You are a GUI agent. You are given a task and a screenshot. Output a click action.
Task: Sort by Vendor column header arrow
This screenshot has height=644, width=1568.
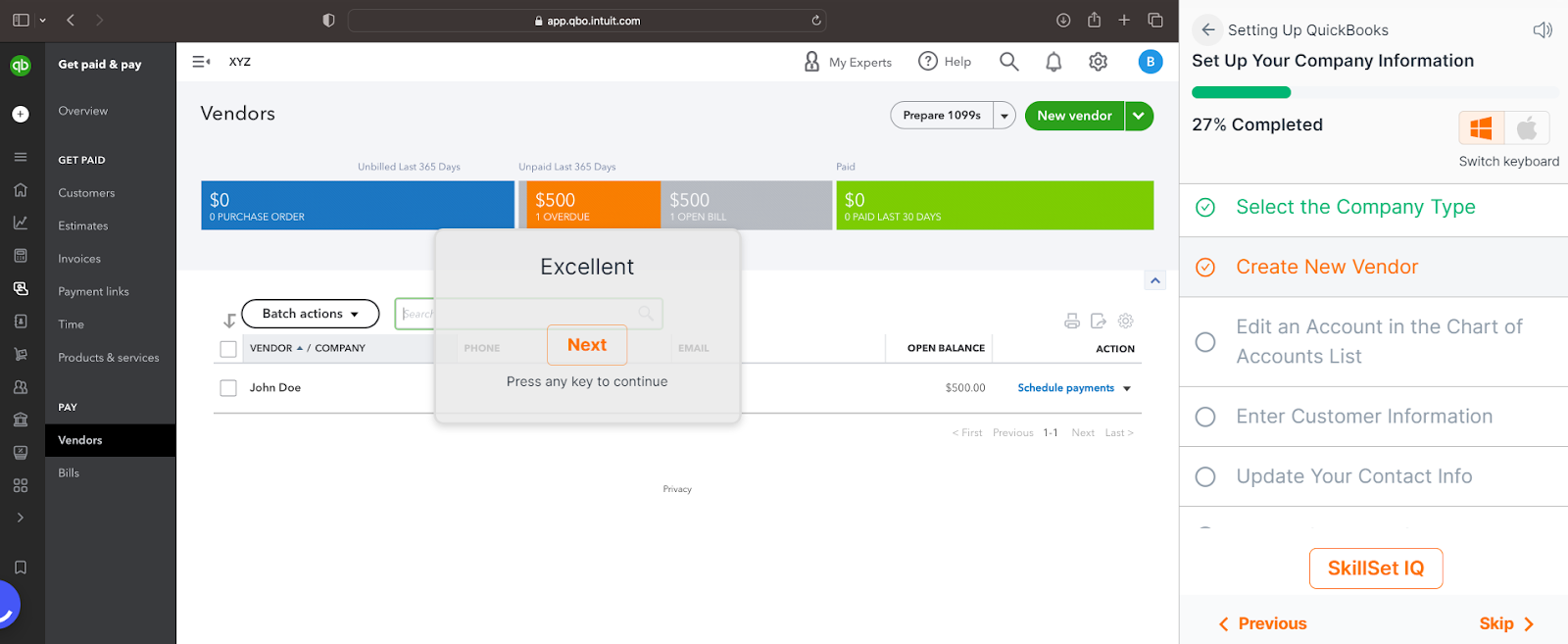pos(300,348)
